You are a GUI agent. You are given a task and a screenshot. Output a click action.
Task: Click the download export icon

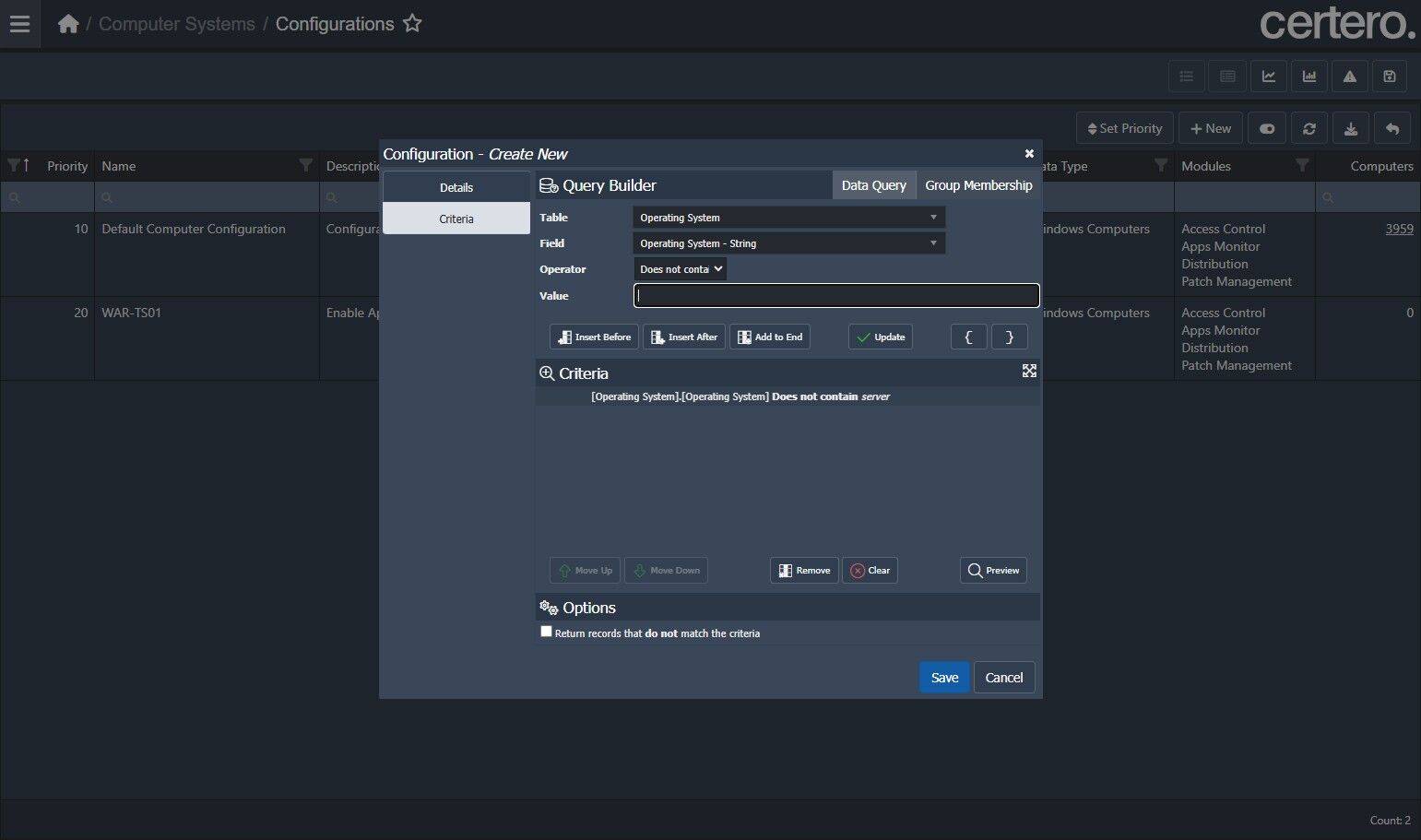(x=1350, y=128)
